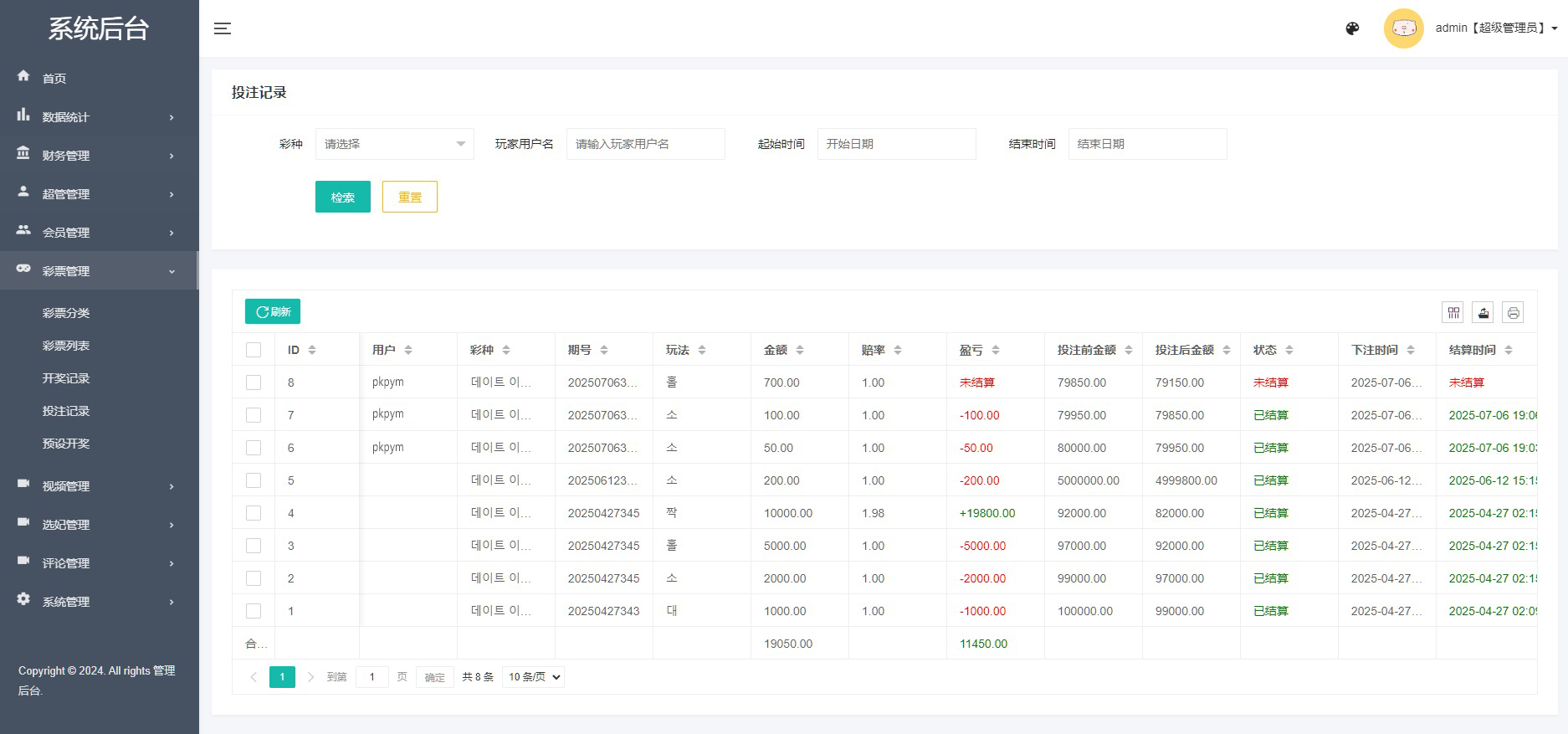The height and width of the screenshot is (734, 1568).
Task: Open the 彩票分类 submenu item
Action: tap(66, 313)
